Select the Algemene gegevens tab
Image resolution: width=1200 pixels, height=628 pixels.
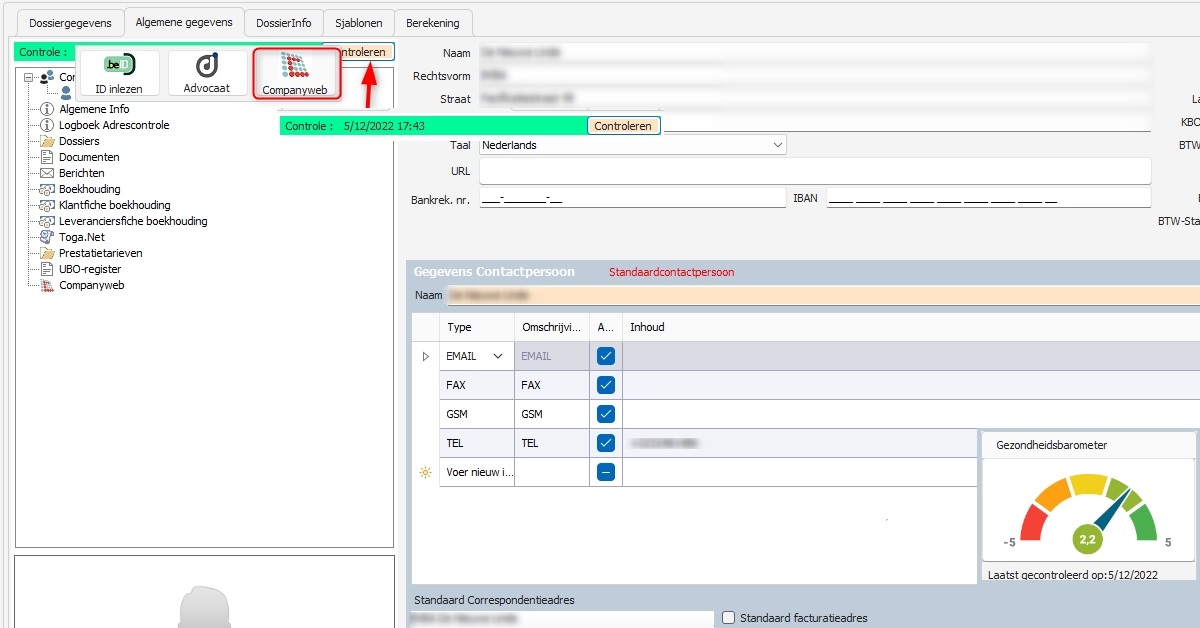(184, 22)
